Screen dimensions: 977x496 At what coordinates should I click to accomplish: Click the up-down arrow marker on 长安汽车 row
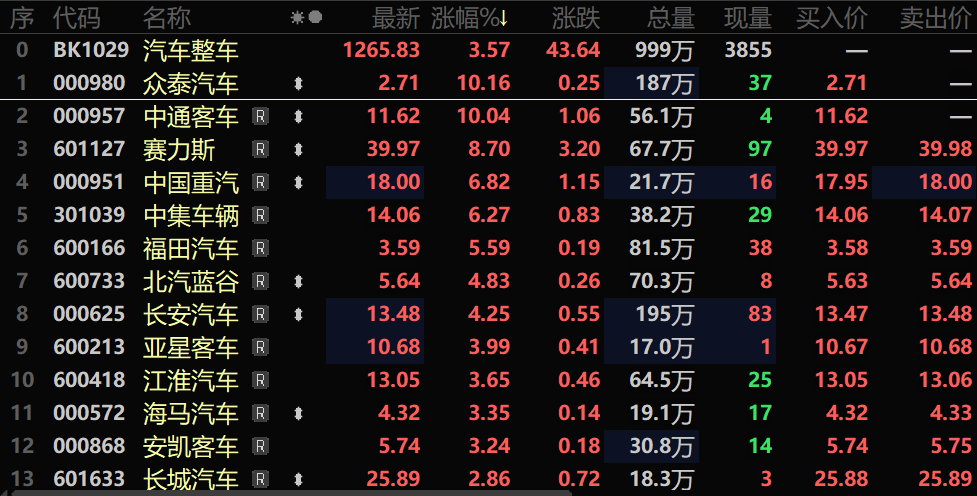coord(298,314)
